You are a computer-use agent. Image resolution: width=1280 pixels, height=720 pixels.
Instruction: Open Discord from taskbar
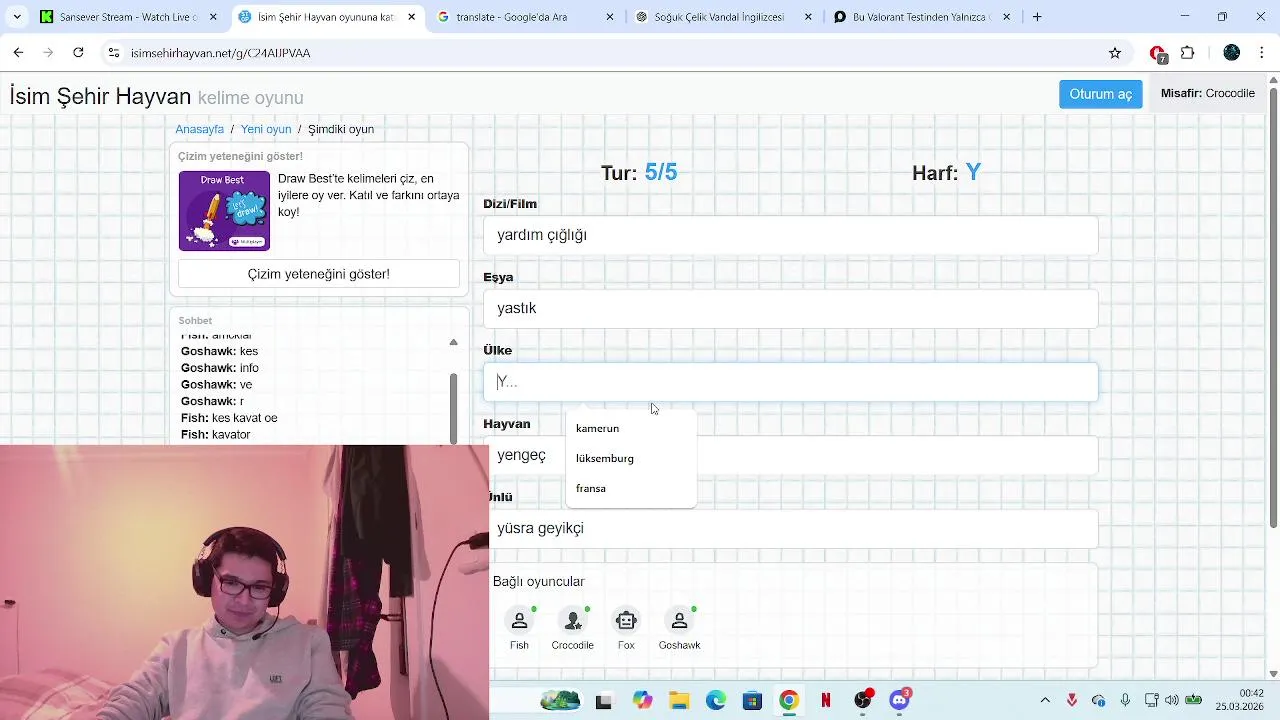click(x=899, y=701)
